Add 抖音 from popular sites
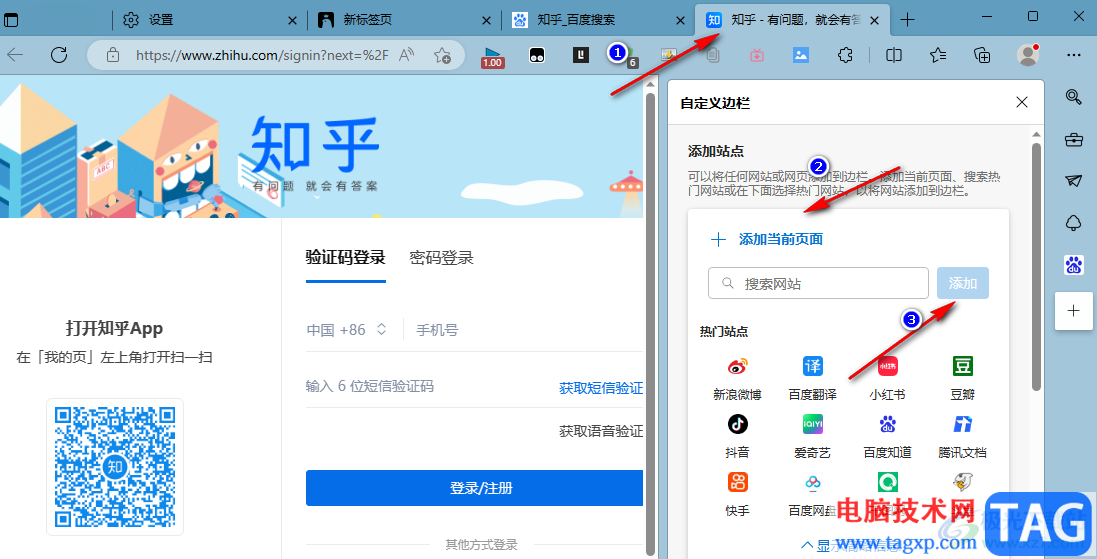Screen dimensions: 1097x559 (737, 436)
